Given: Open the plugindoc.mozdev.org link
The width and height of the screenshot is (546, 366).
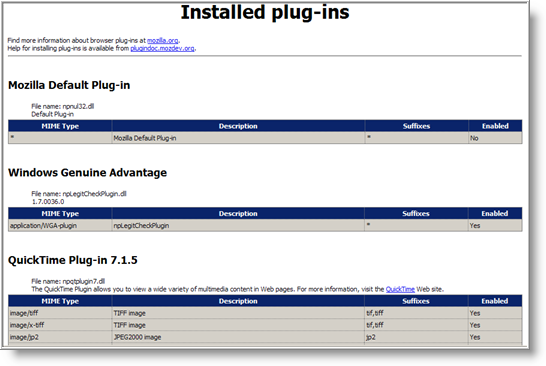Looking at the screenshot, I should tap(162, 48).
